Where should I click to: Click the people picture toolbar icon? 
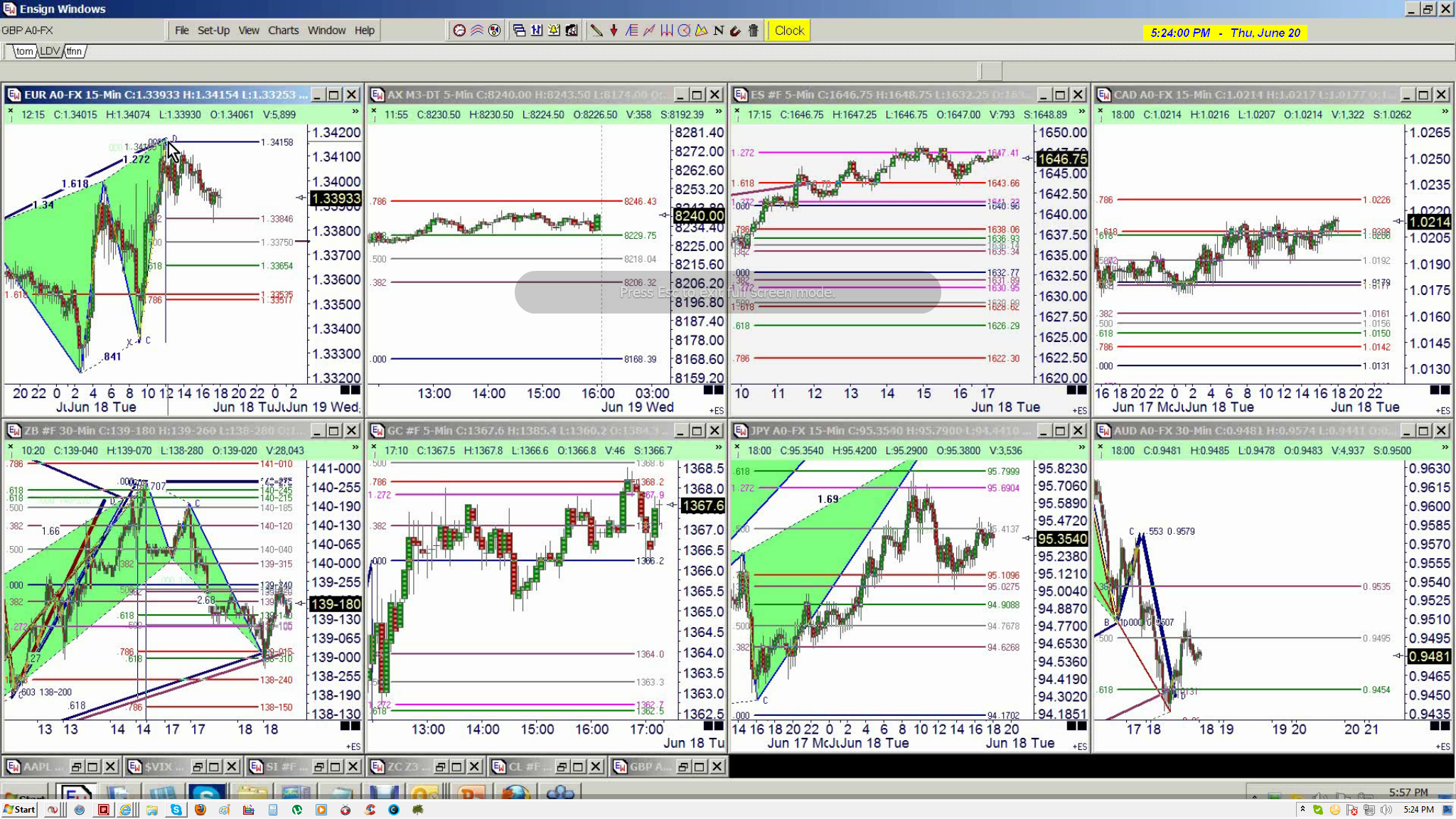pos(572,31)
